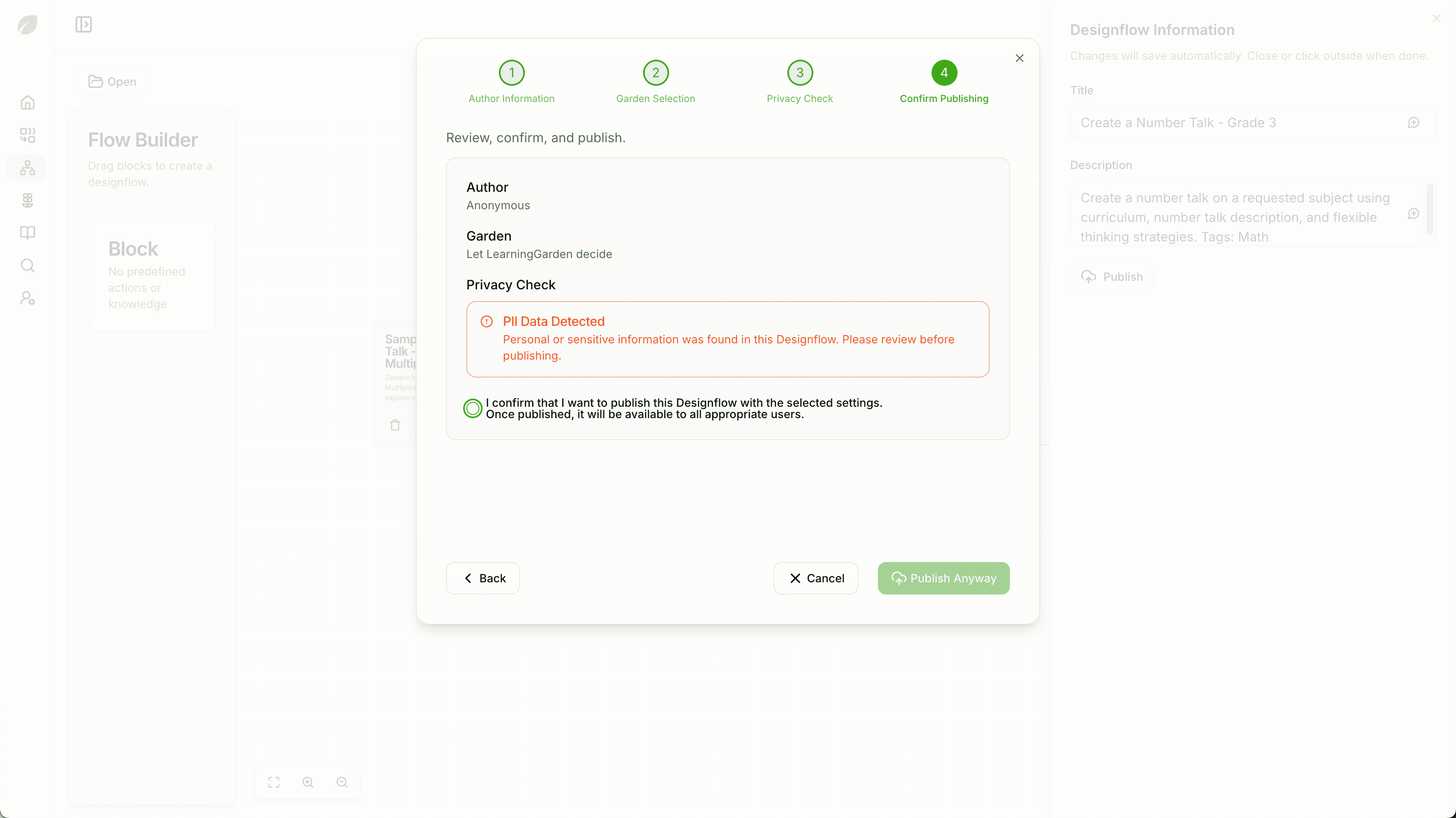The width and height of the screenshot is (1456, 818).
Task: Open the blocks grid sidebar icon
Action: [x=27, y=135]
